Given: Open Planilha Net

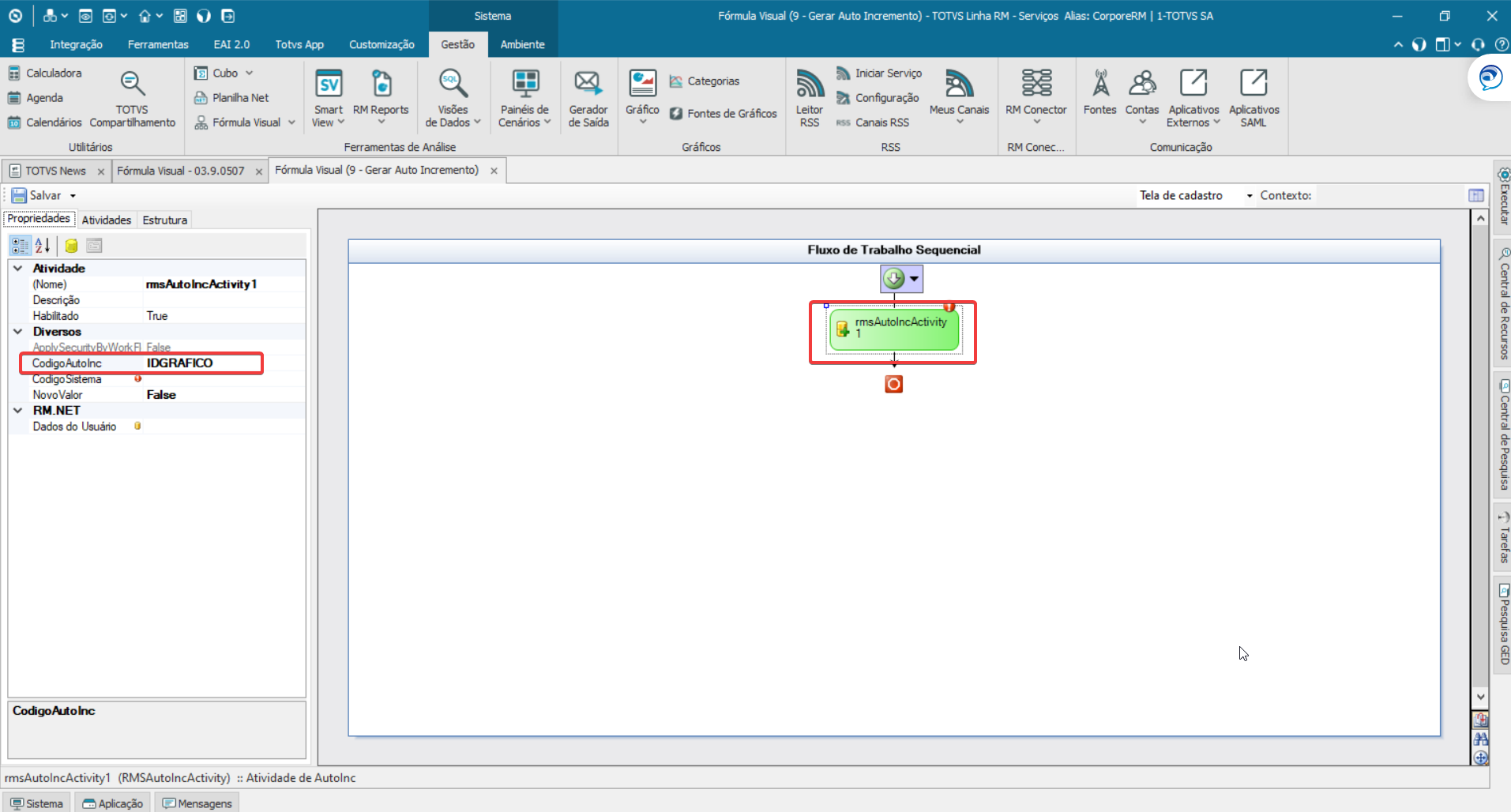Looking at the screenshot, I should point(232,98).
